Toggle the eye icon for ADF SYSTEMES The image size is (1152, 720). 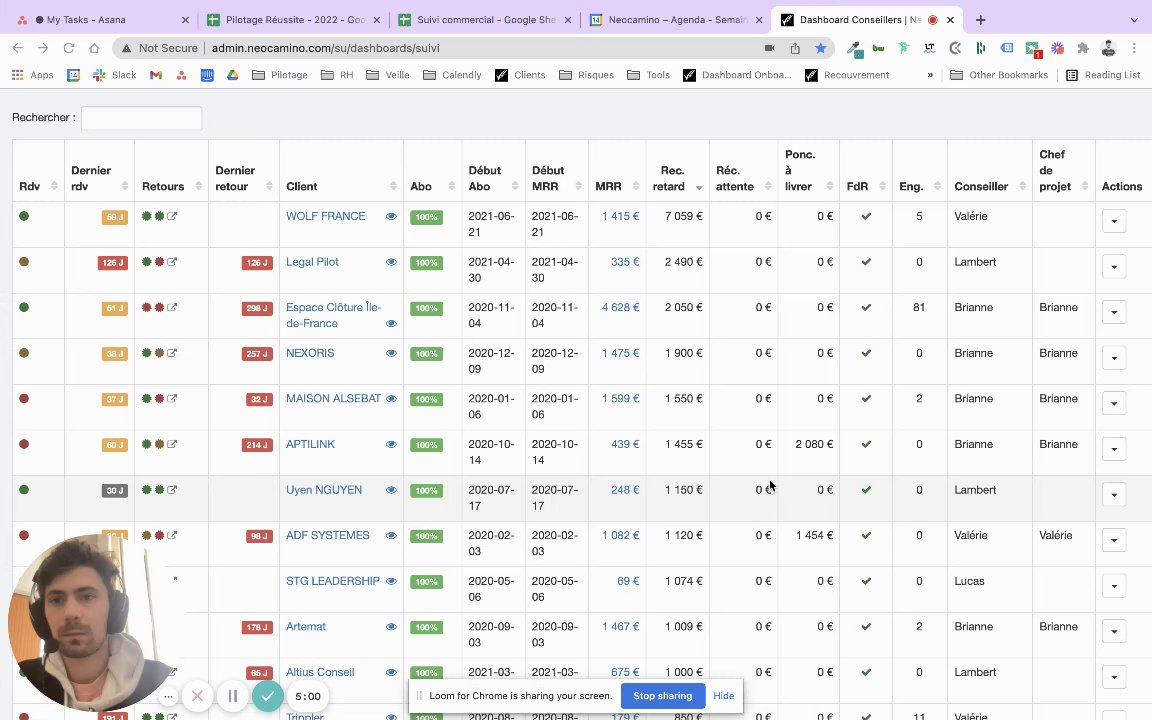tap(391, 536)
